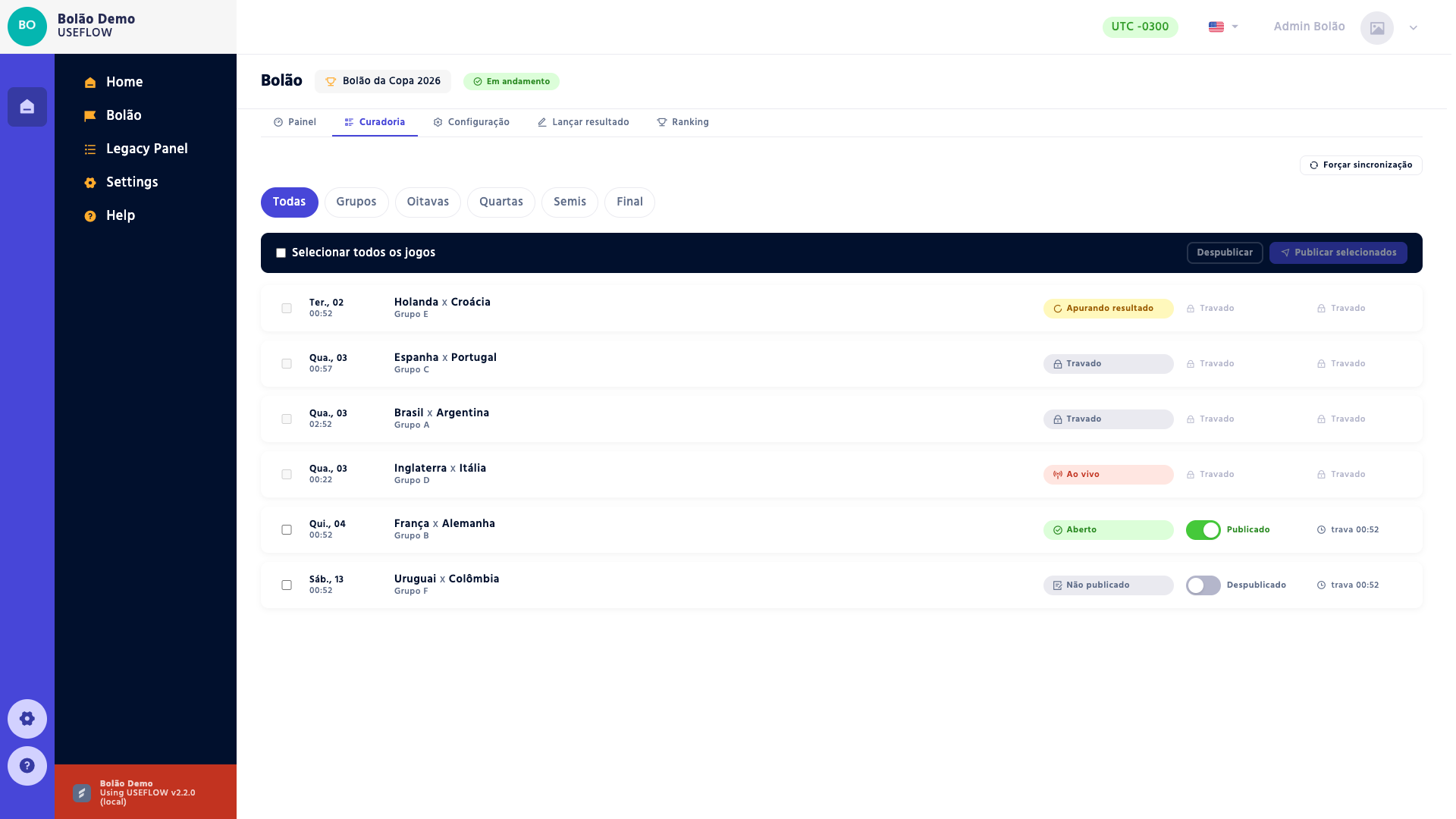Filter matches by Grupos

356,202
